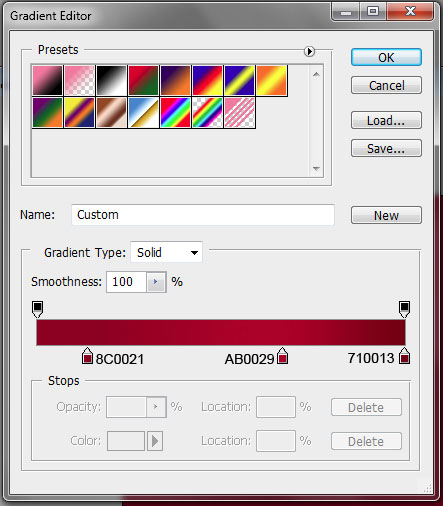This screenshot has height=506, width=443.
Task: Select the violet-to-orange gradient preset
Action: (x=175, y=81)
